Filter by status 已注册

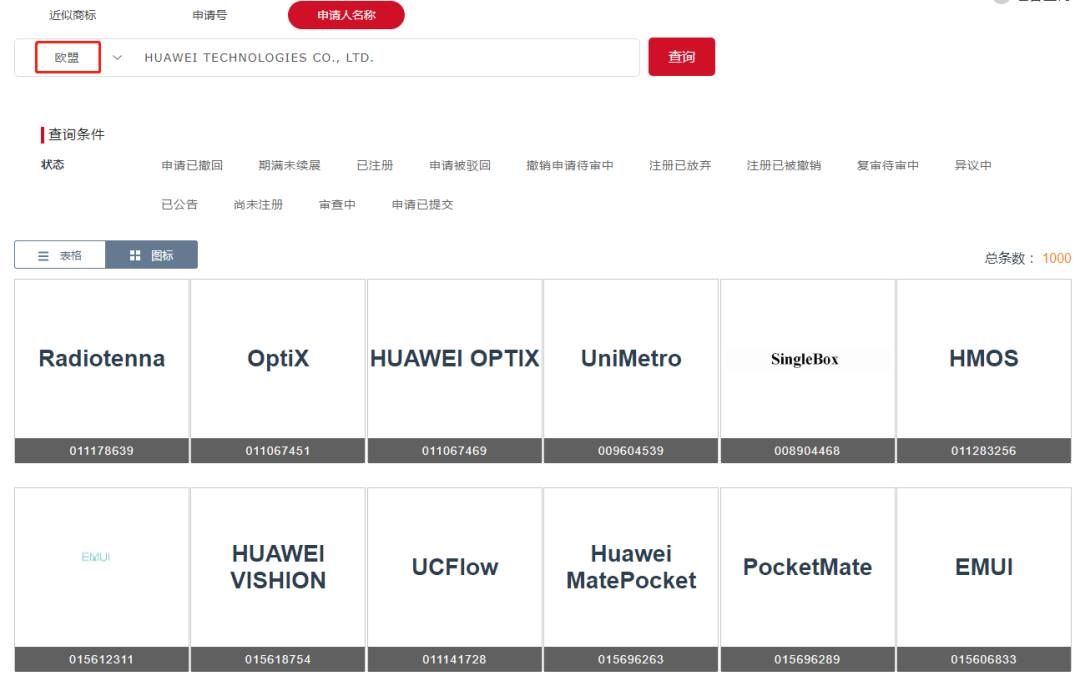coord(375,165)
